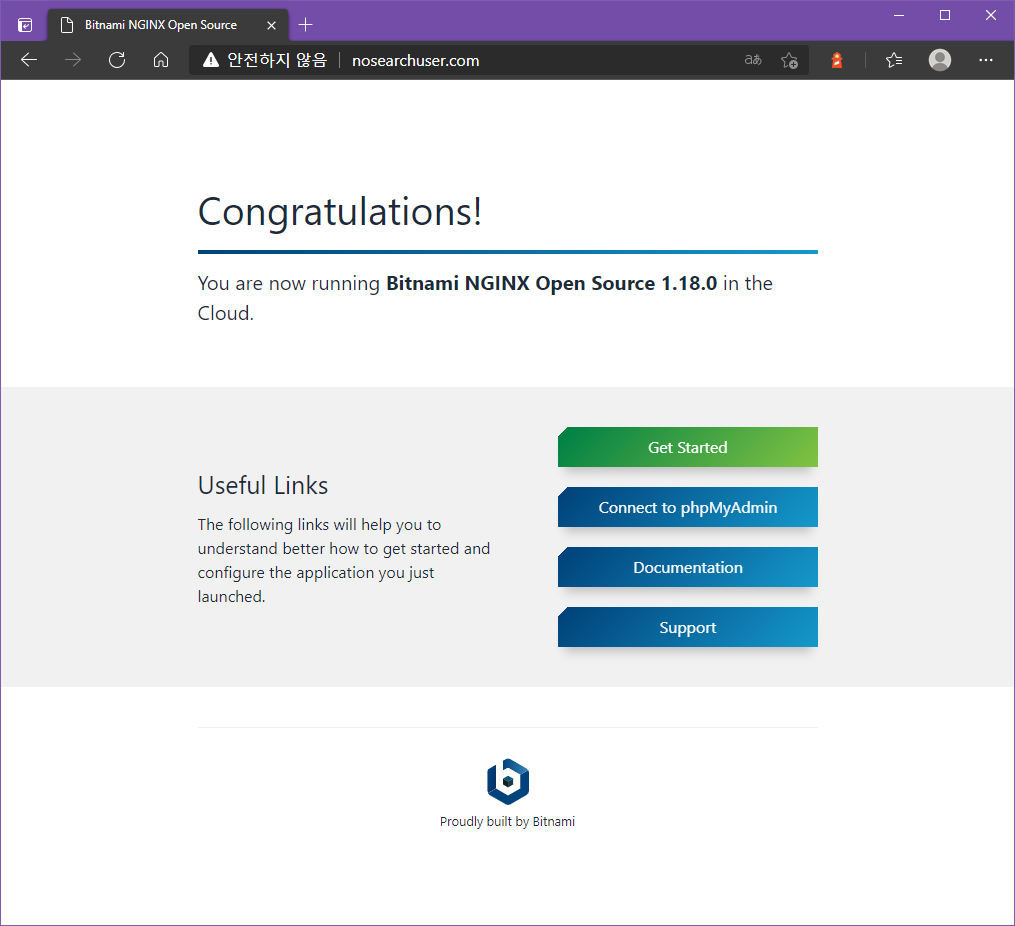
Task: Open the tab actions menu icon
Action: 25,25
